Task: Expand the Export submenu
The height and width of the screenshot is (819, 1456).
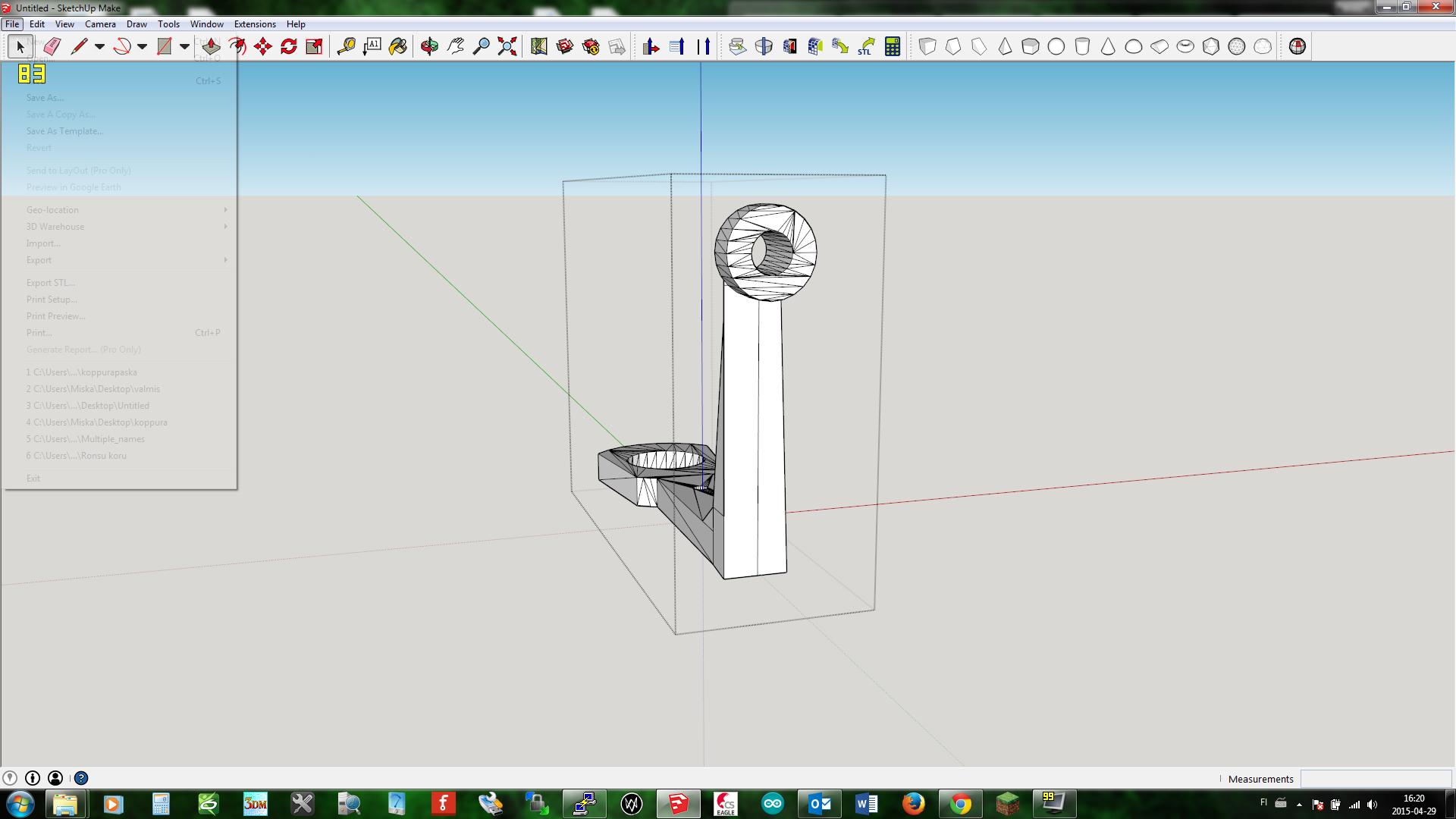Action: (x=121, y=260)
